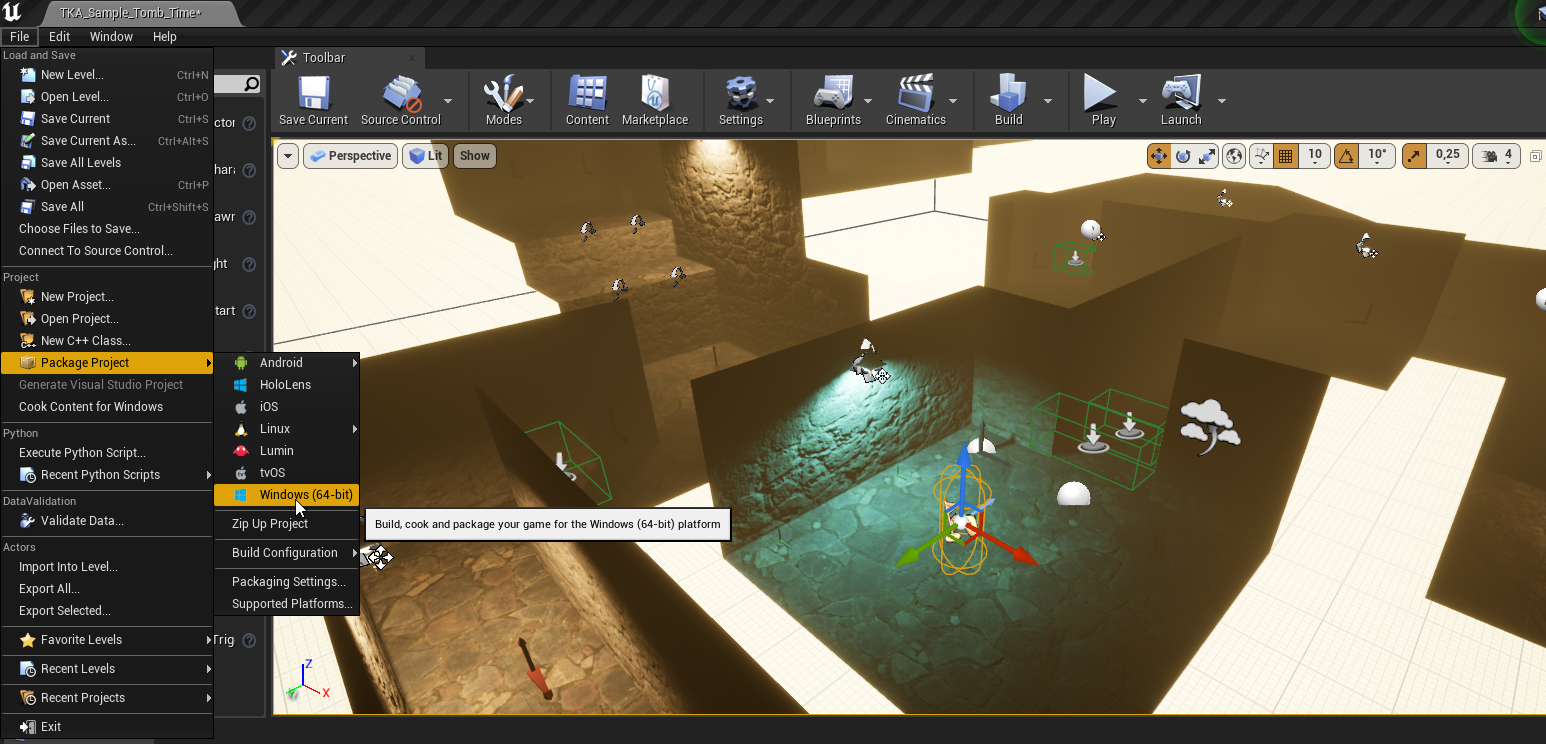Choose Windows (64-bit) packaging target
The image size is (1546, 744).
286,495
